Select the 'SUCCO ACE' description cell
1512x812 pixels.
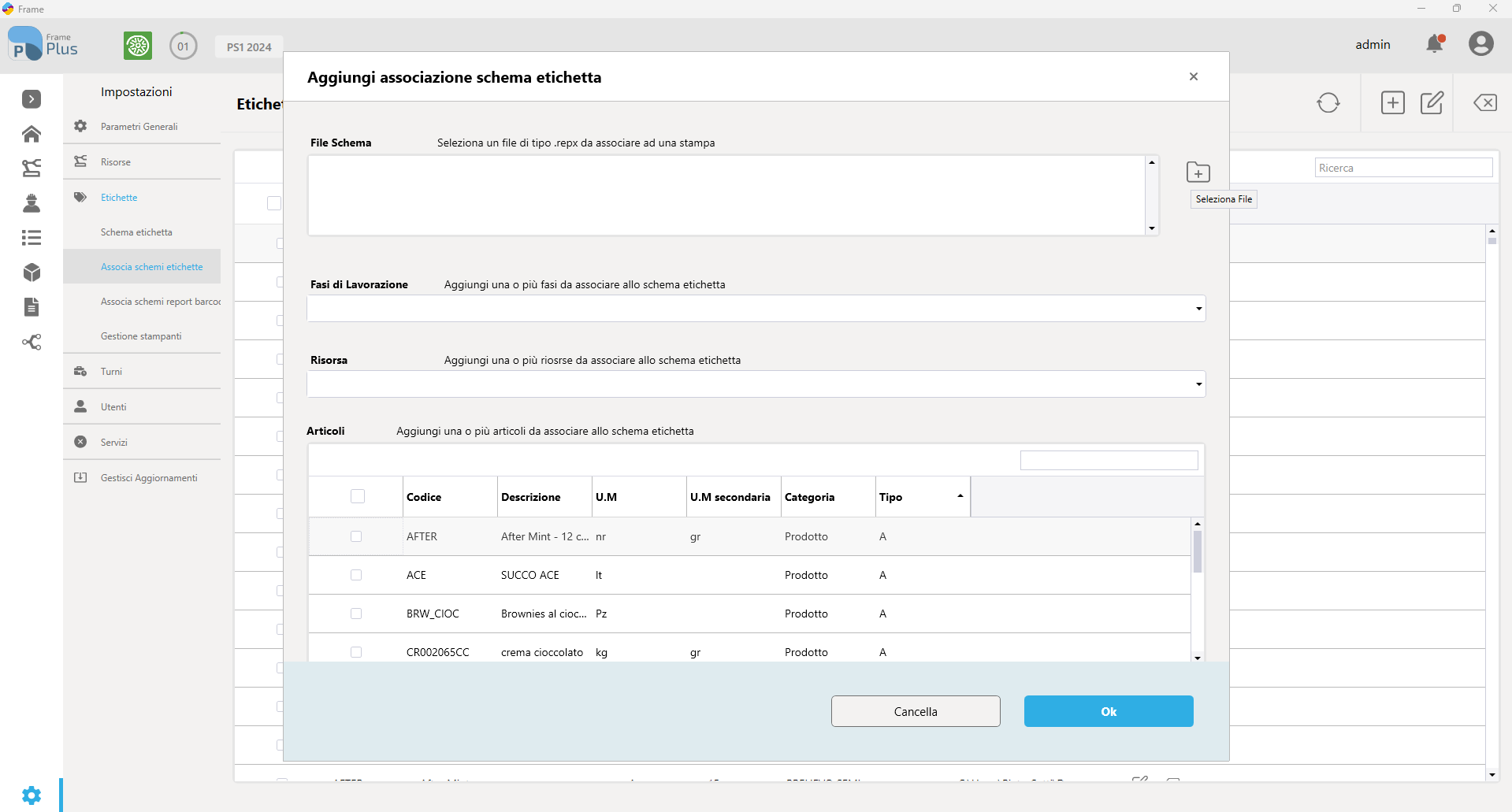coord(530,575)
